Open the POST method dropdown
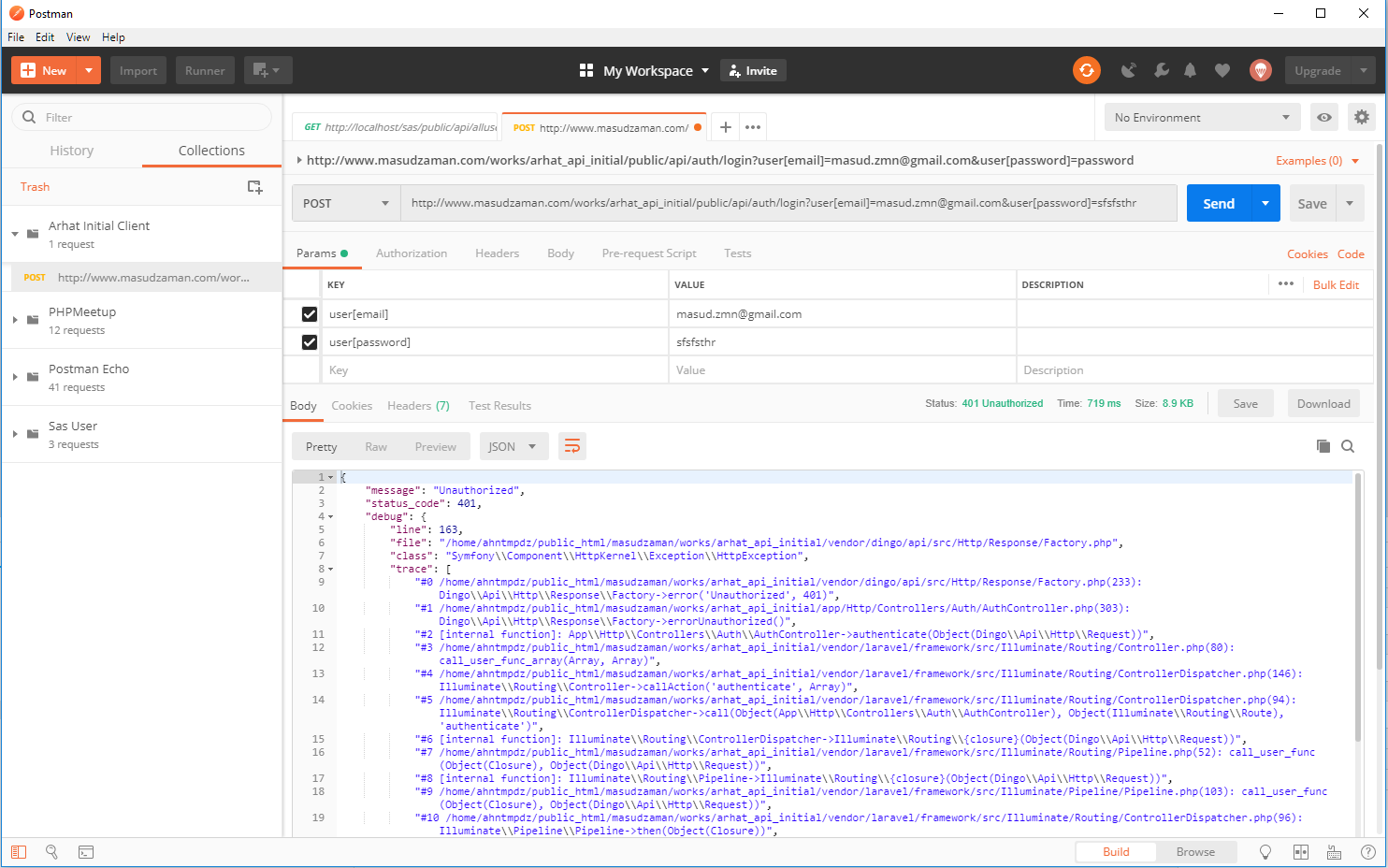 [345, 203]
